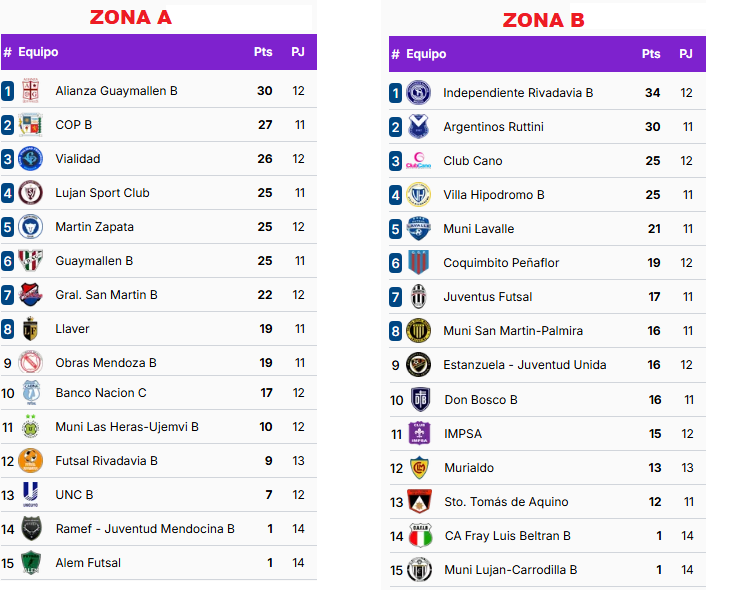Click the CA Fray Luis Beltran B crest
The height and width of the screenshot is (590, 736).
[x=421, y=536]
